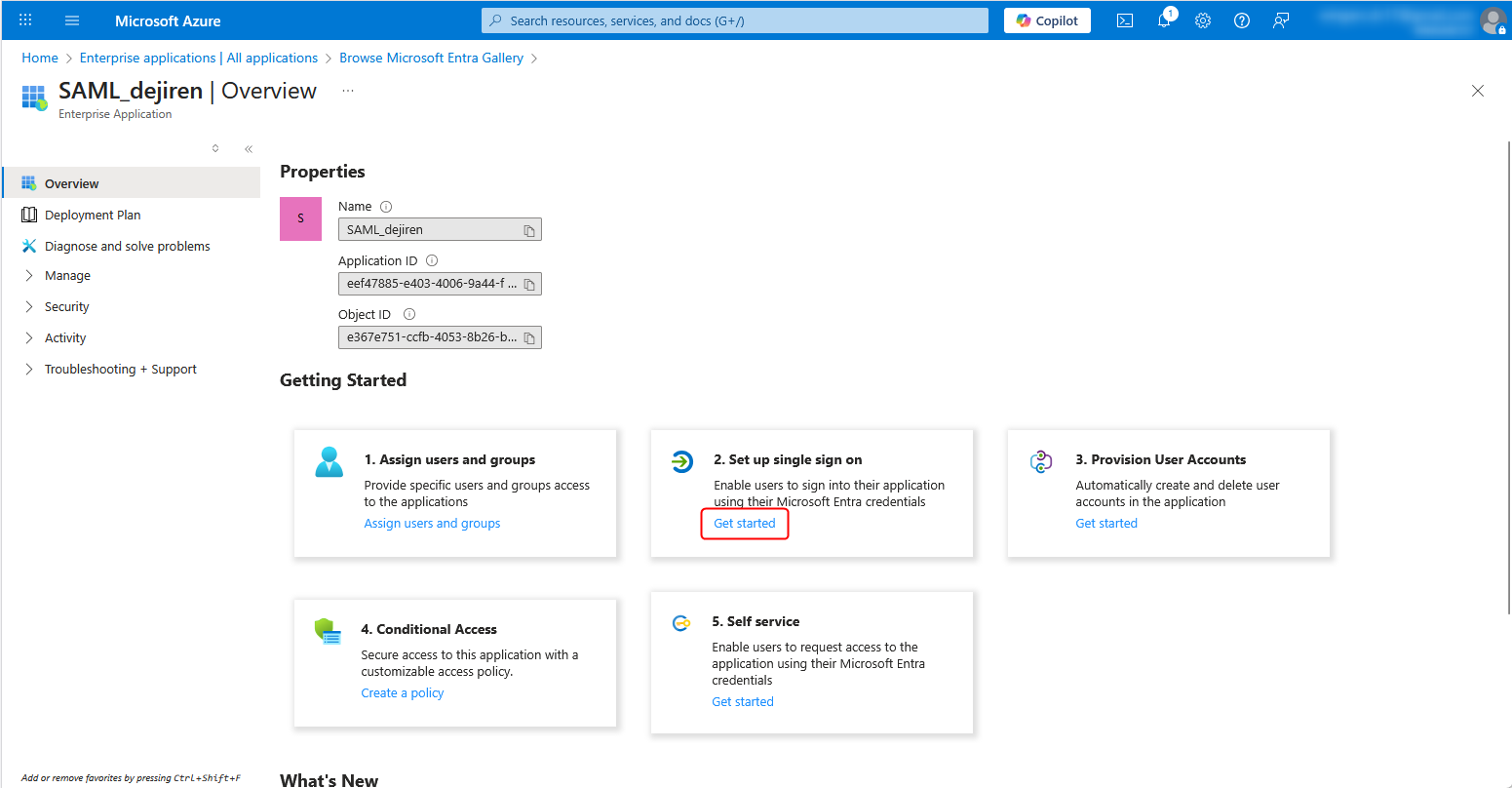Click the Conditional Access shield icon

coord(328,632)
